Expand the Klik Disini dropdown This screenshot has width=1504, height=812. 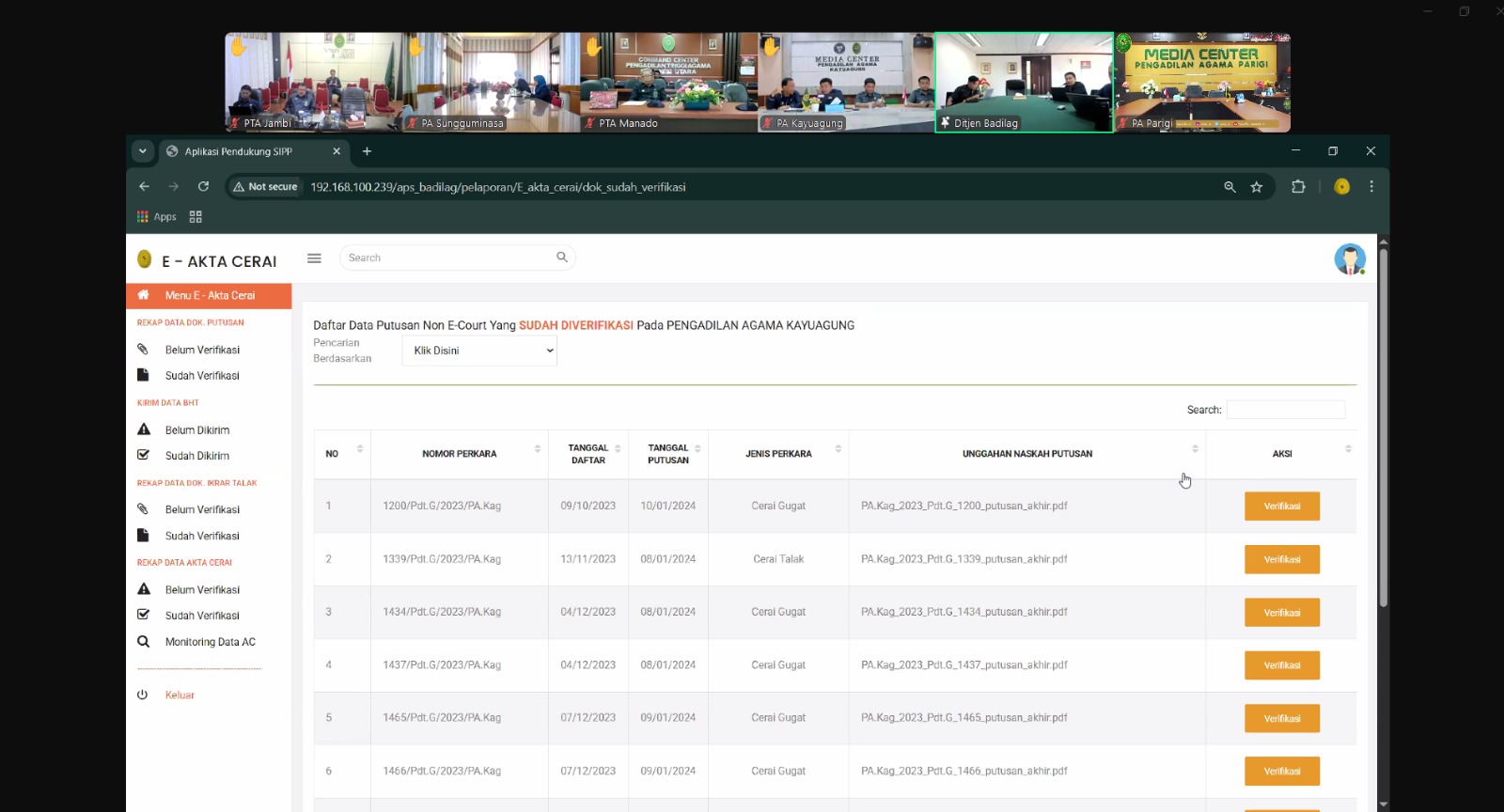coord(479,351)
